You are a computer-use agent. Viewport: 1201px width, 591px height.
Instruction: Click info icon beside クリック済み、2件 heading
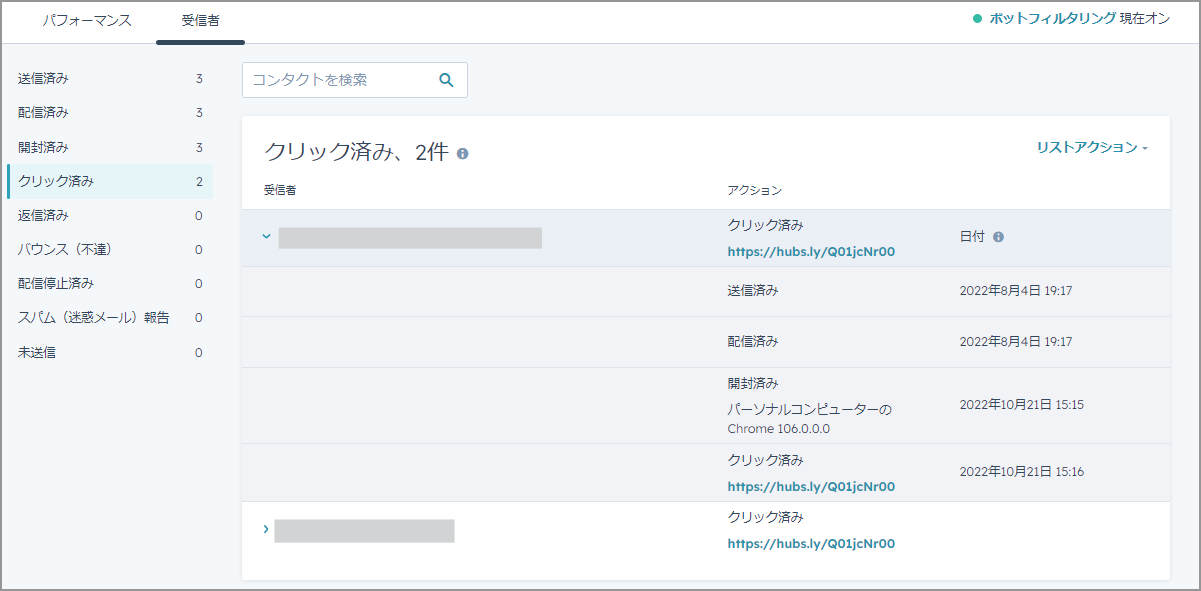(x=462, y=154)
